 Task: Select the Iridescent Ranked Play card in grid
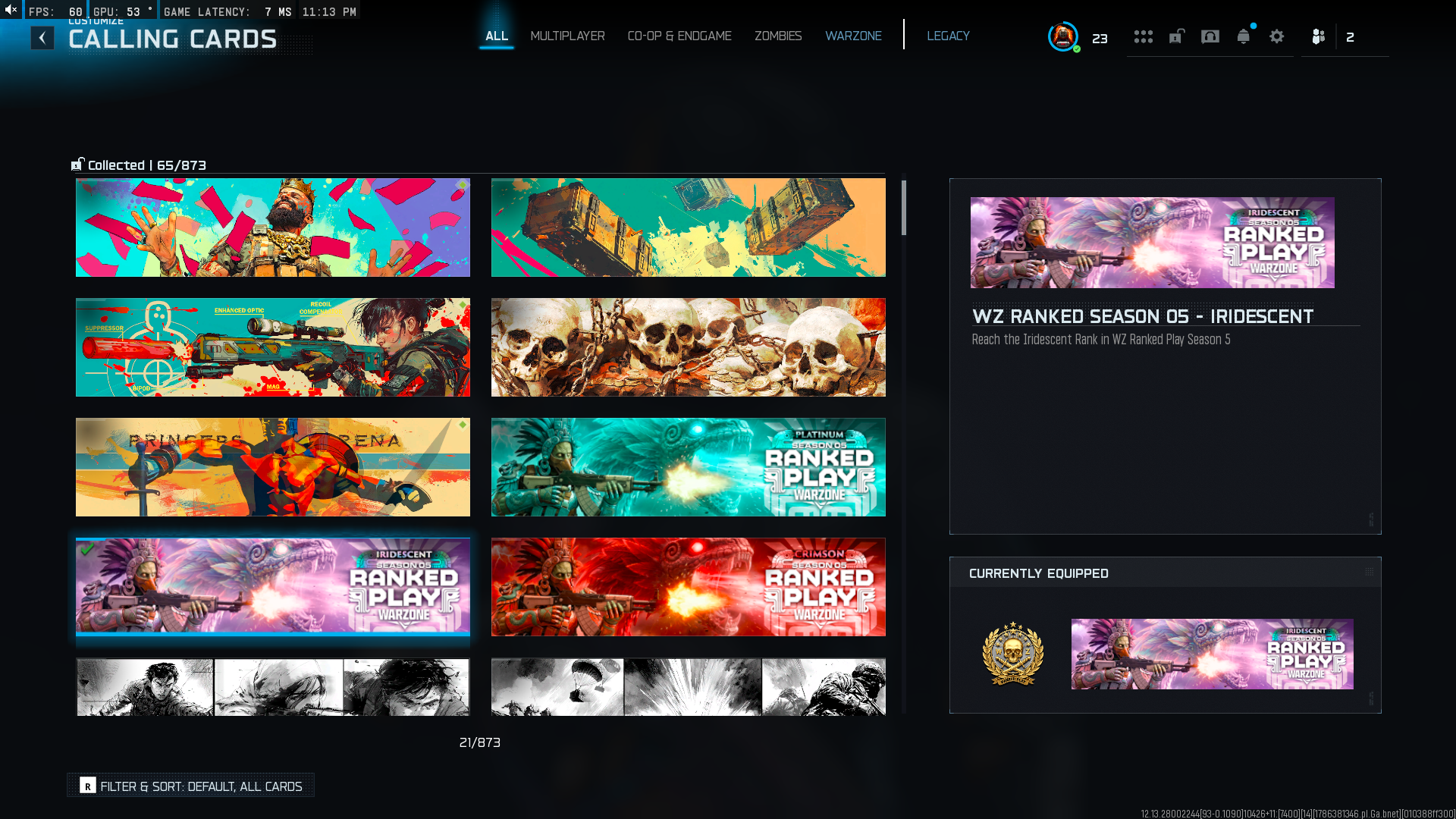pos(273,586)
